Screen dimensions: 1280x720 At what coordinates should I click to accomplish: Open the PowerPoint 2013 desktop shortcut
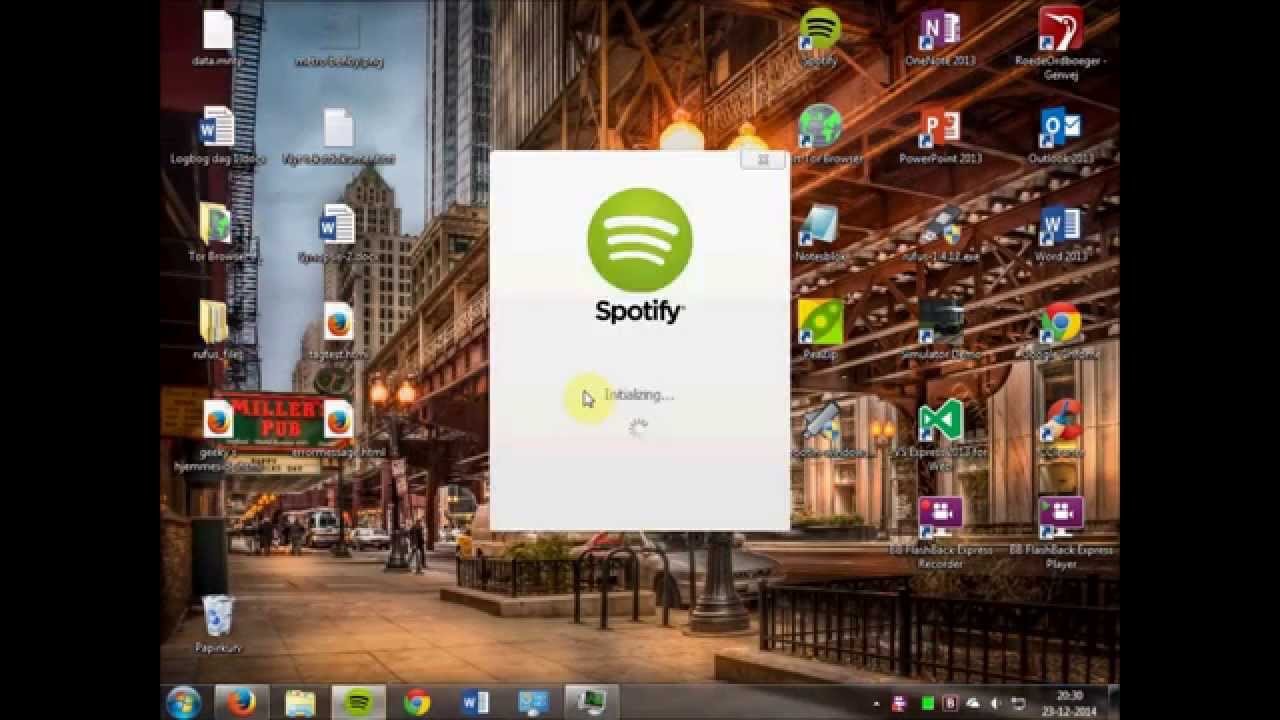(x=940, y=134)
